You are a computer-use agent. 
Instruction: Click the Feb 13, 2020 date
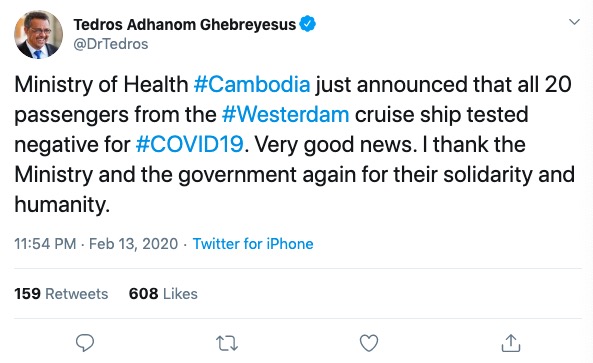134,244
